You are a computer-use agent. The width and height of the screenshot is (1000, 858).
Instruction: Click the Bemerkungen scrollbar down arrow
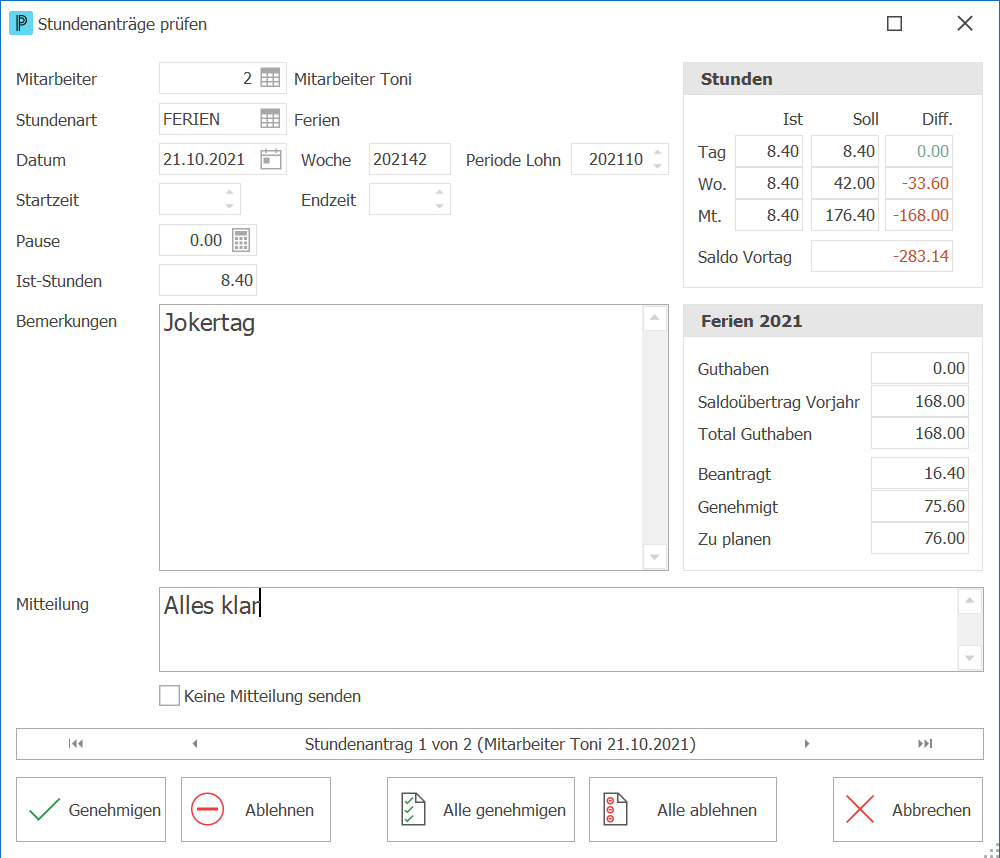(654, 557)
